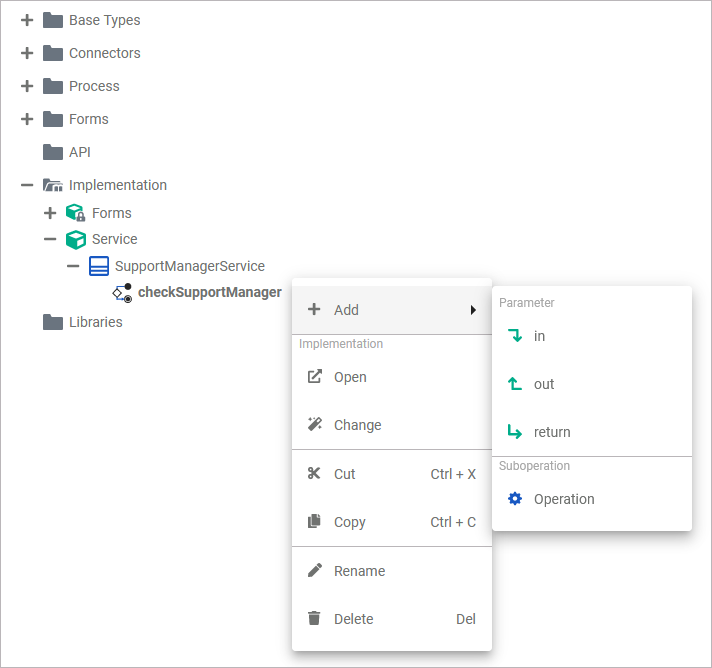Click the Implementation open-folder icon
712x668 pixels.
point(53,185)
